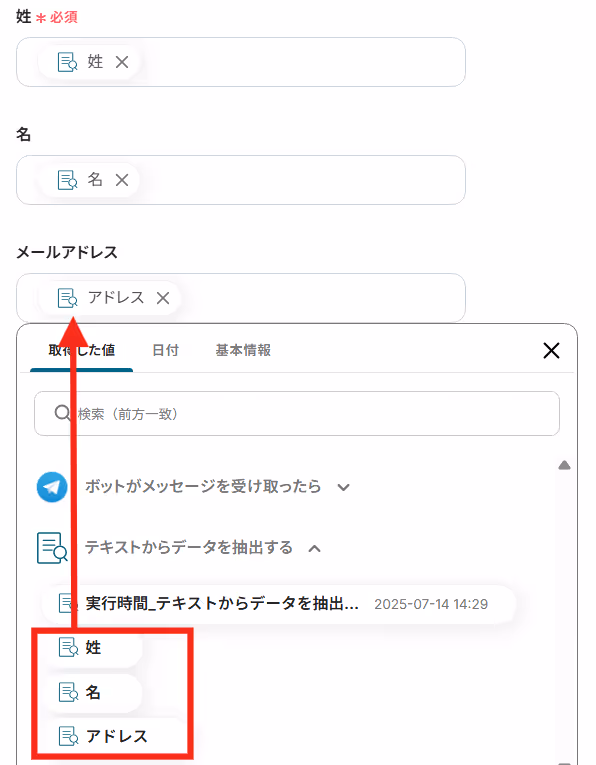Click the 姓 chip inside the 姓 input field

point(90,62)
